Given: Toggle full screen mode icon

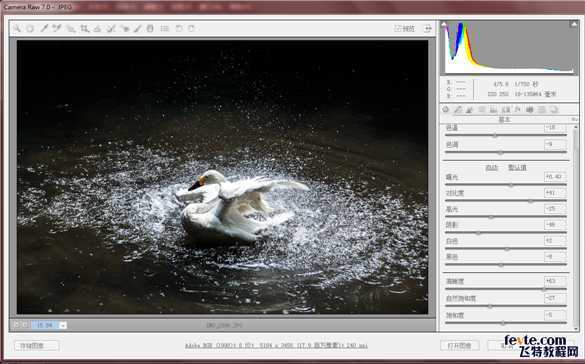Looking at the screenshot, I should click(427, 28).
